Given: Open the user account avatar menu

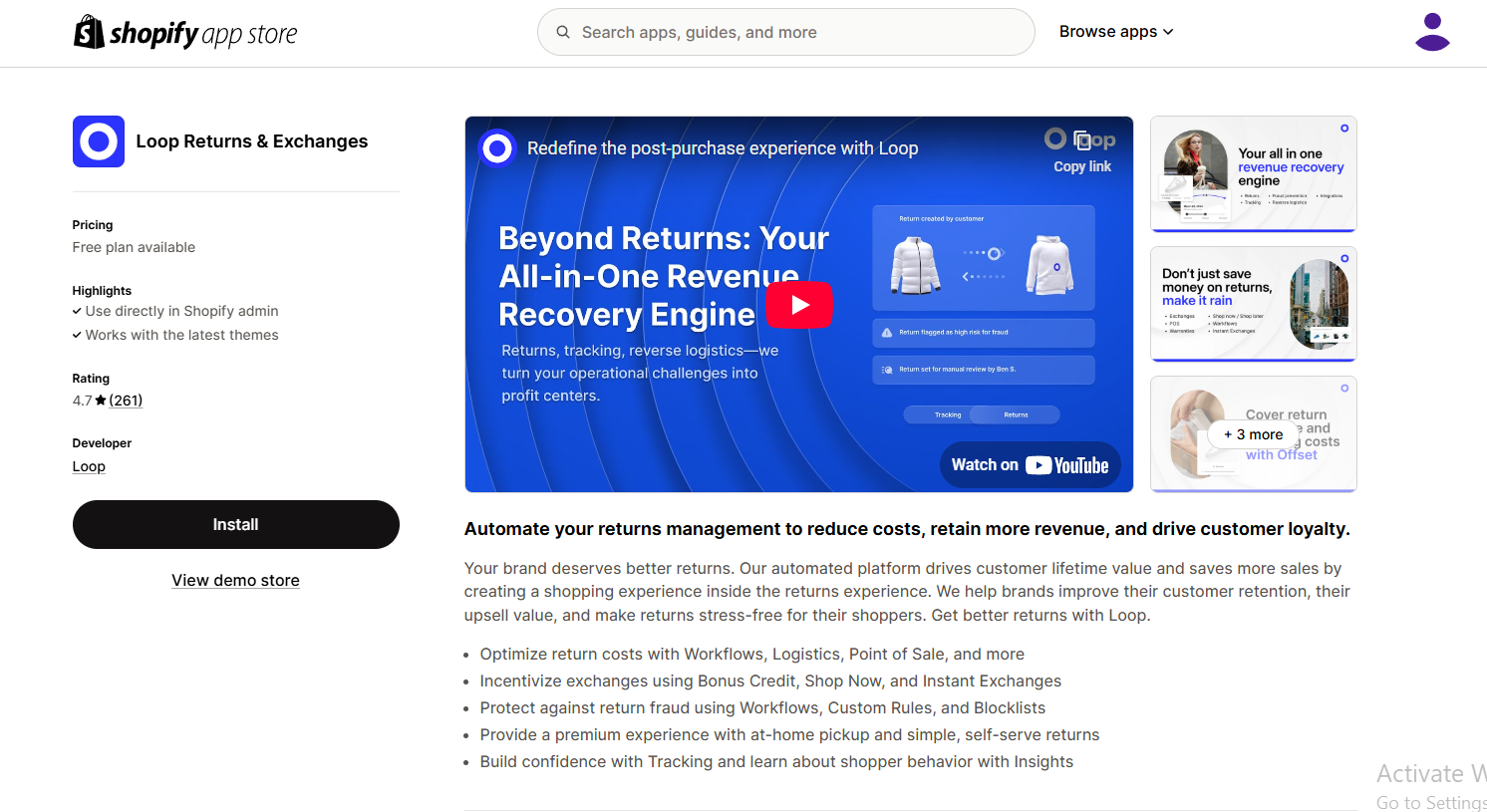Looking at the screenshot, I should coord(1432,32).
